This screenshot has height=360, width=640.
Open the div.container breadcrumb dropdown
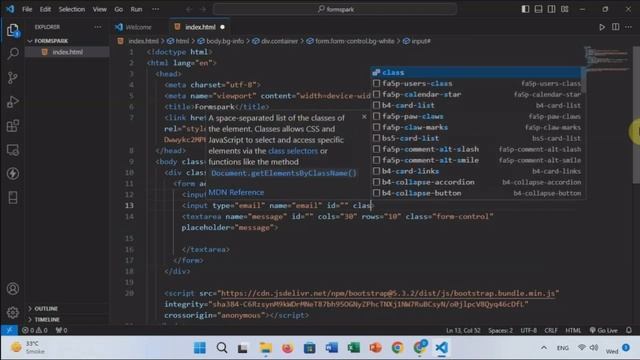[x=275, y=41]
